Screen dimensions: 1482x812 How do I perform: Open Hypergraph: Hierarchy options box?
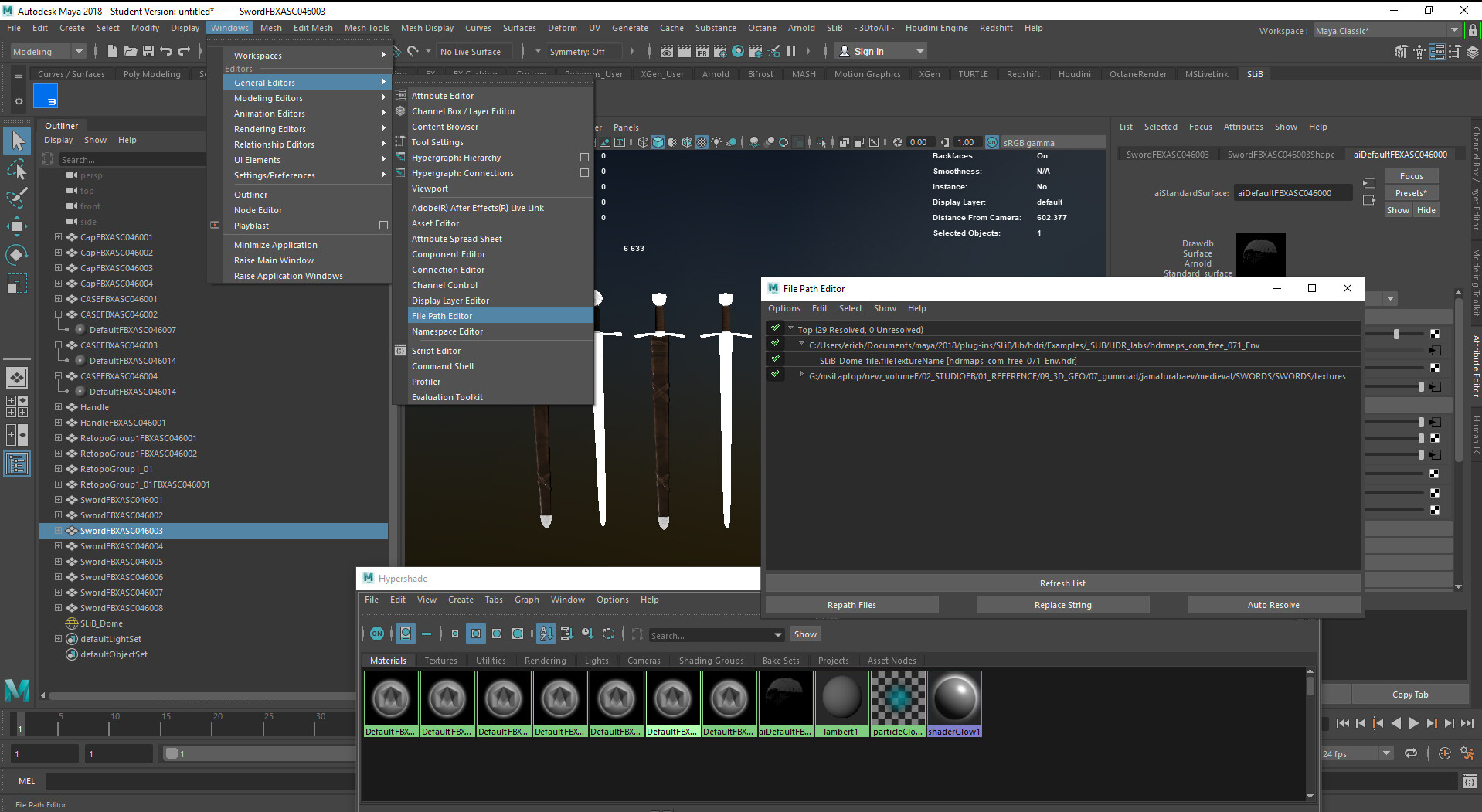tap(584, 158)
